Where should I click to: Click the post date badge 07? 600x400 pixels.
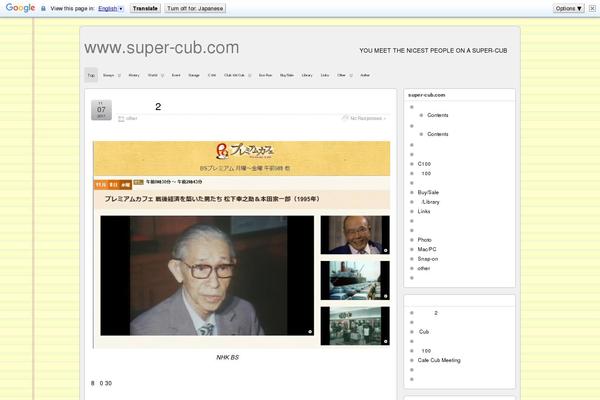[101, 110]
